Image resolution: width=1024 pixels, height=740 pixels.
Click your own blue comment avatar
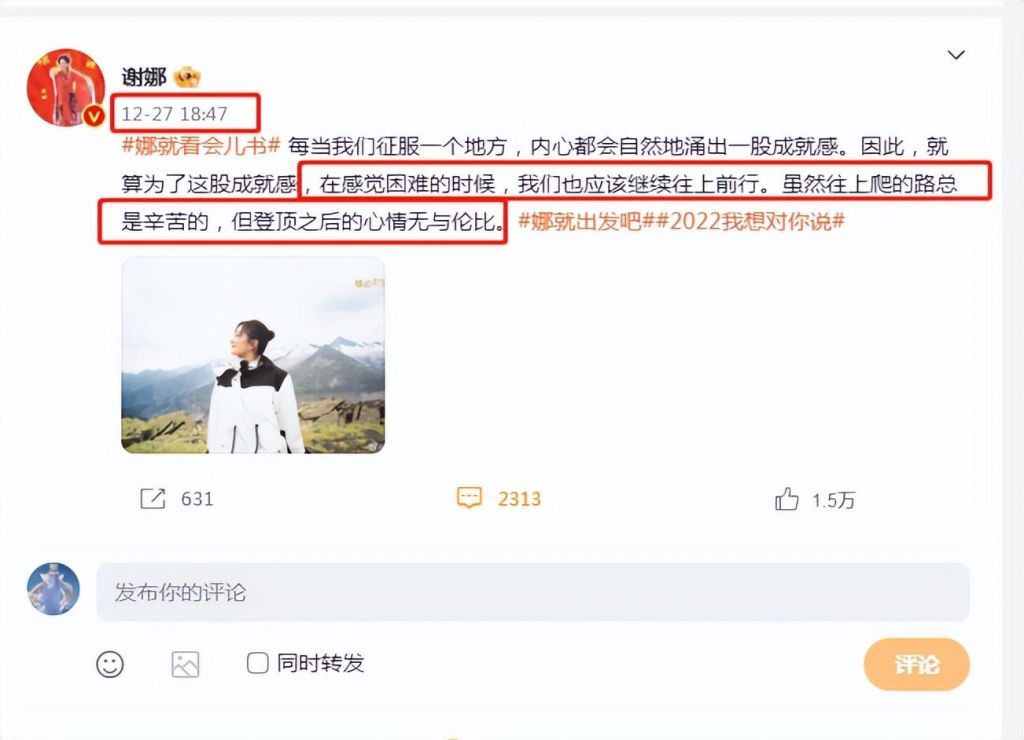click(54, 588)
